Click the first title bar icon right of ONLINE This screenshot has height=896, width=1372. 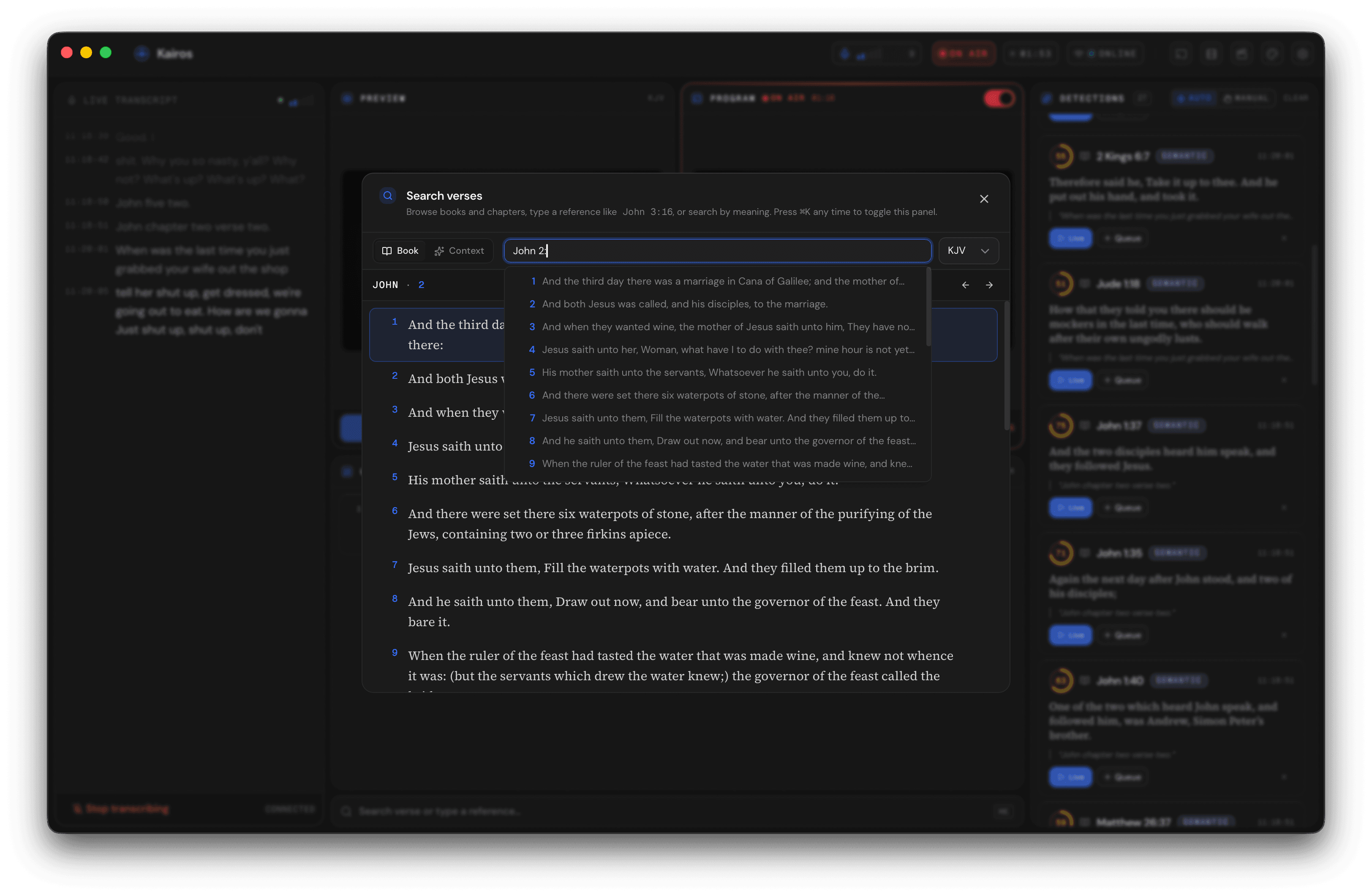(1181, 54)
